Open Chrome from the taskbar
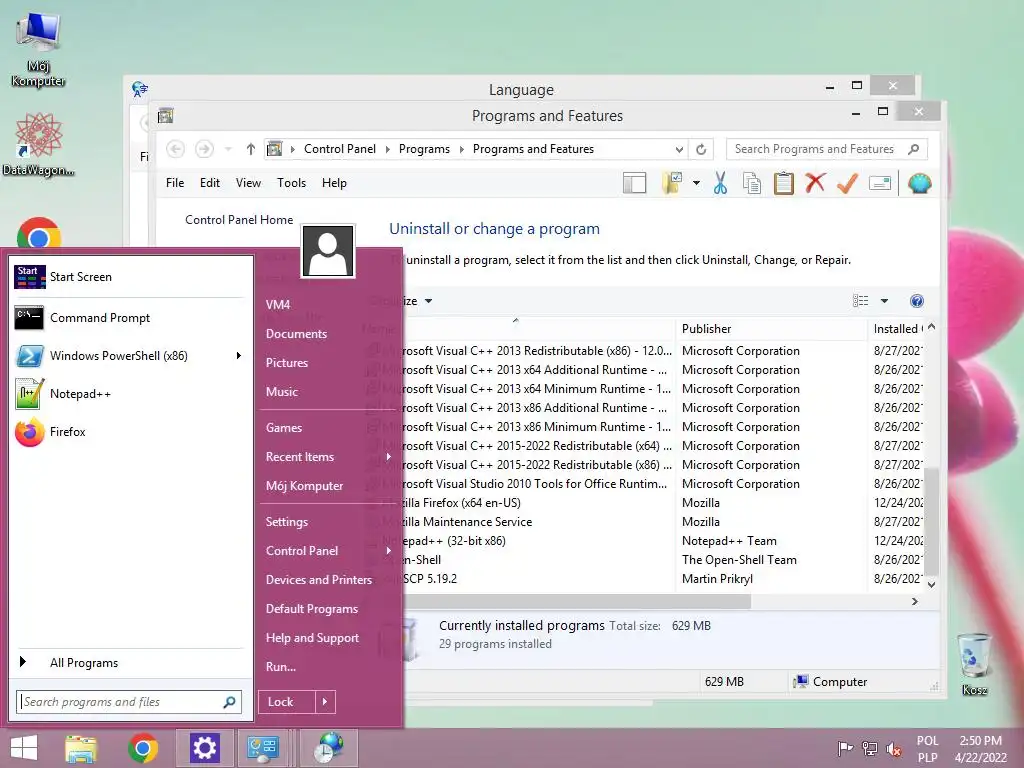 pos(143,748)
